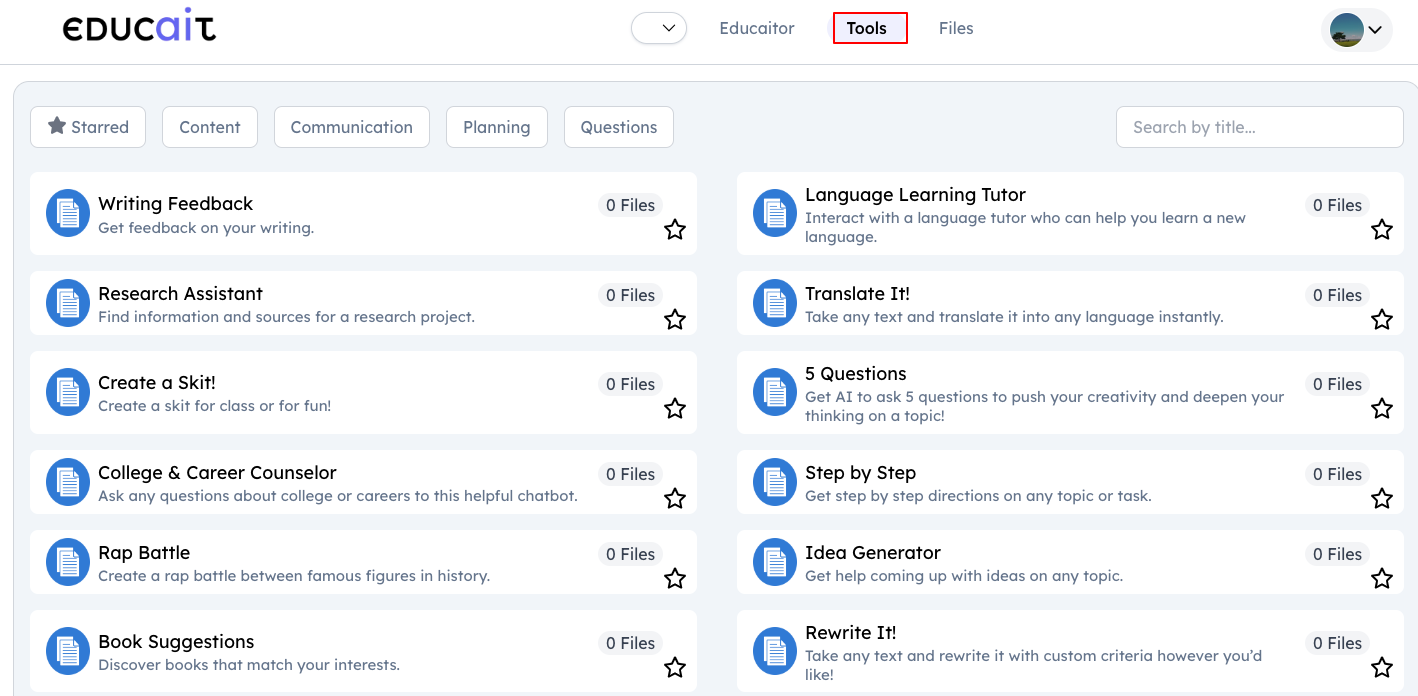The height and width of the screenshot is (696, 1418).
Task: Star the College & Career Counselor tool
Action: pyautogui.click(x=675, y=498)
